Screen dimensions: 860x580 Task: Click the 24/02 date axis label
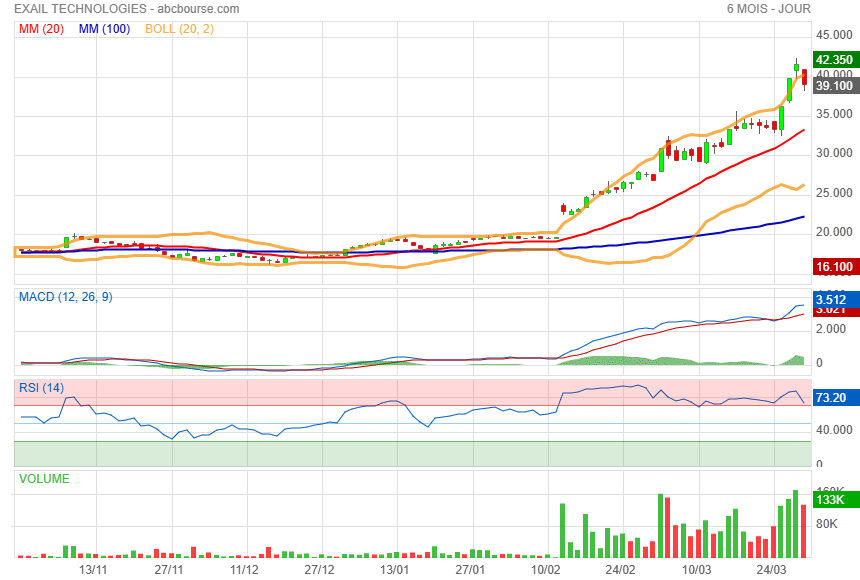(x=621, y=570)
